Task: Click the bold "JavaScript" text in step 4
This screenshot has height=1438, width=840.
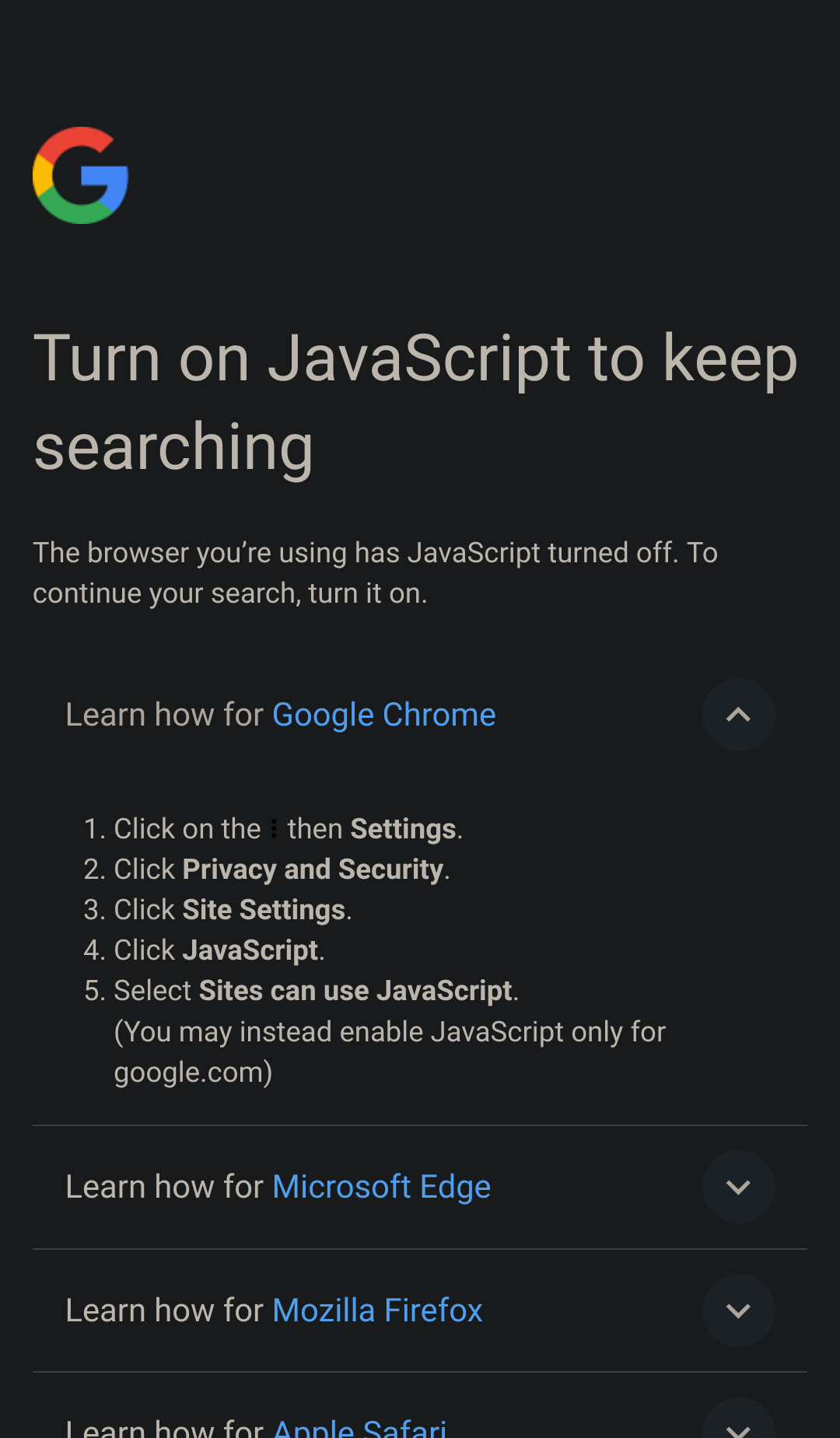Action: pyautogui.click(x=250, y=950)
